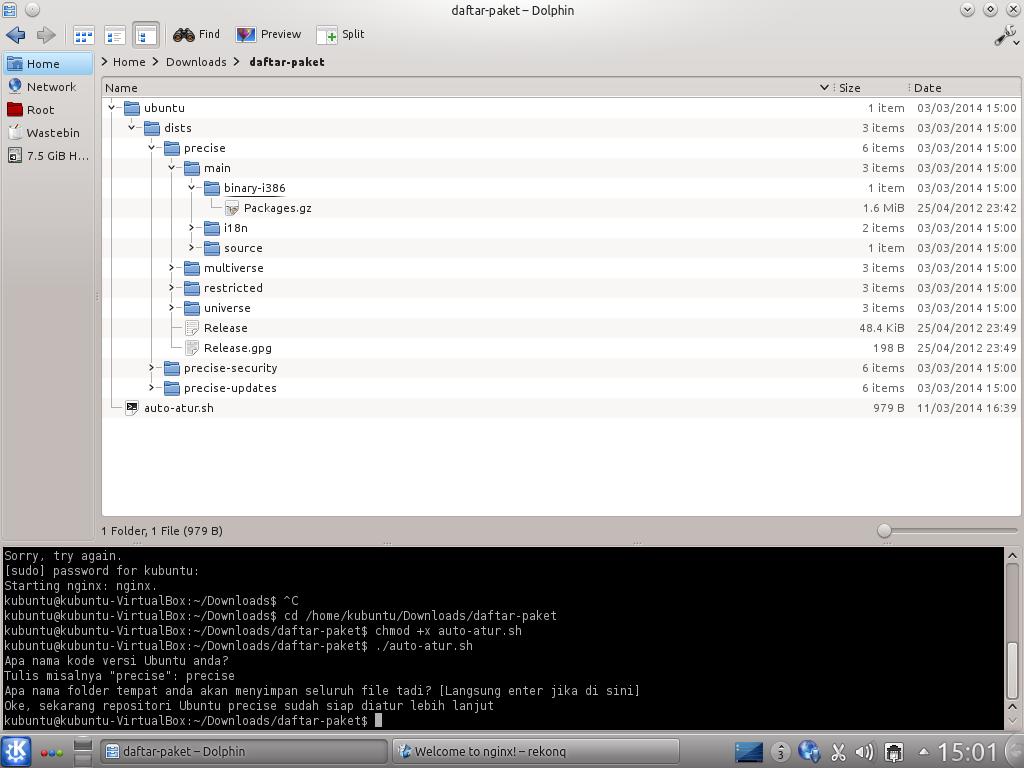Expand the universe folder
The height and width of the screenshot is (768, 1024).
coord(172,308)
